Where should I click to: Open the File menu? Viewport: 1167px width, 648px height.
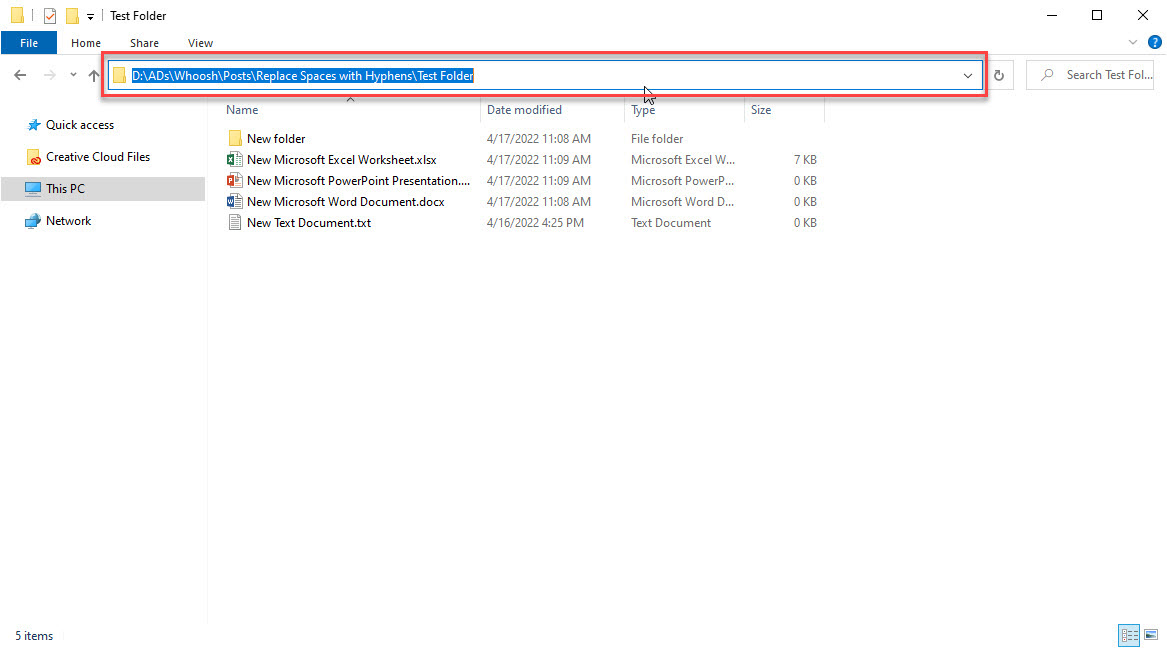tap(29, 43)
